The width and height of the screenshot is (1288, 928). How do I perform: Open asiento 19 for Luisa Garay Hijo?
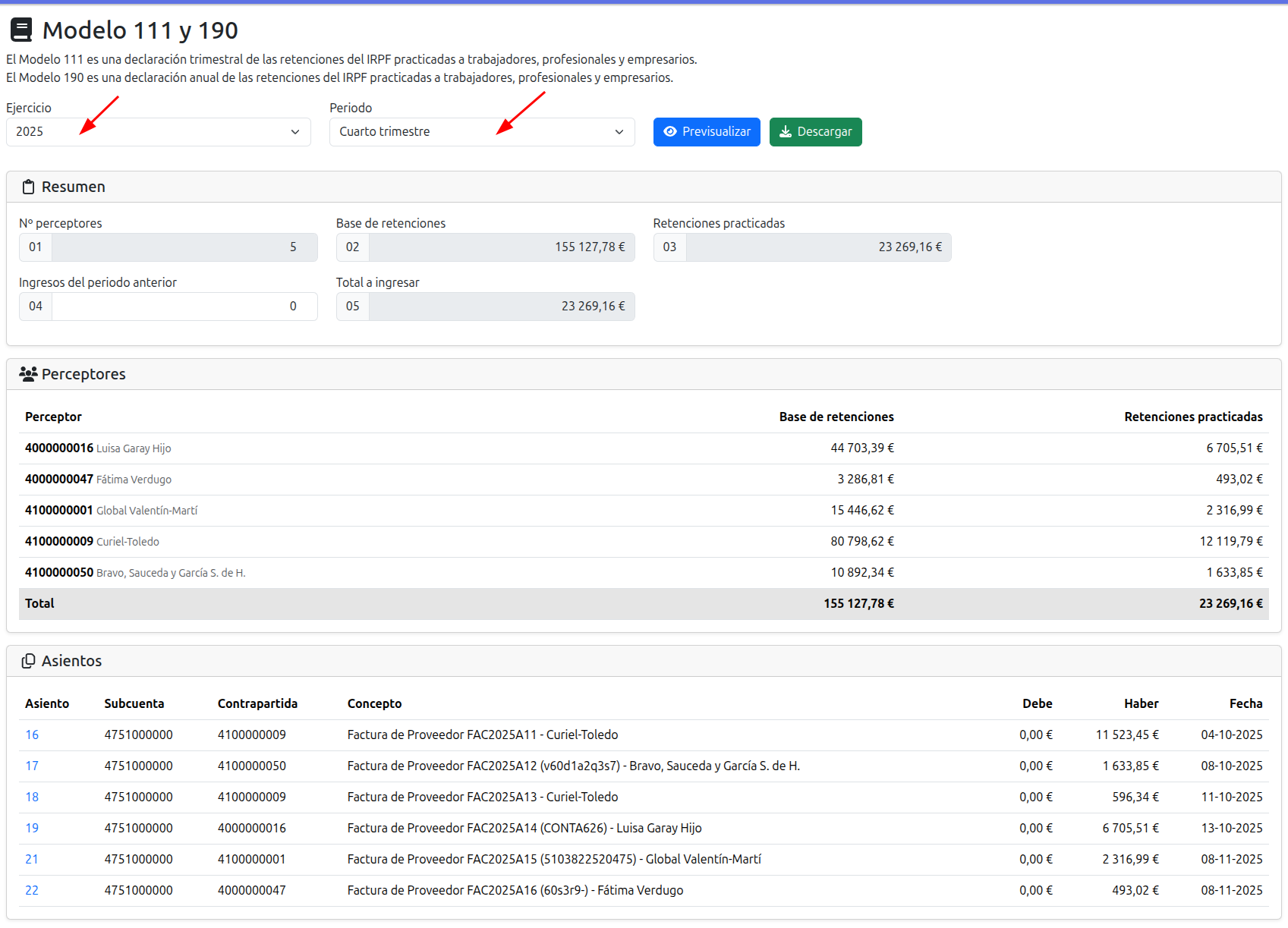[32, 829]
